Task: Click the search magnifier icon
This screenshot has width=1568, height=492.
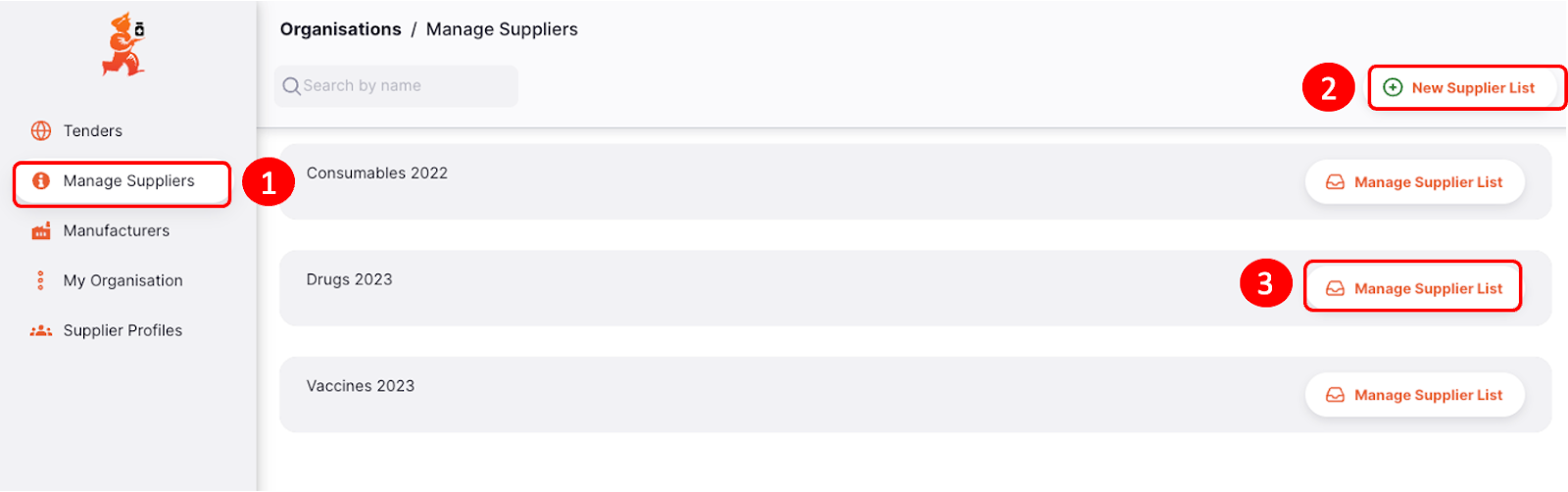Action: click(x=291, y=86)
